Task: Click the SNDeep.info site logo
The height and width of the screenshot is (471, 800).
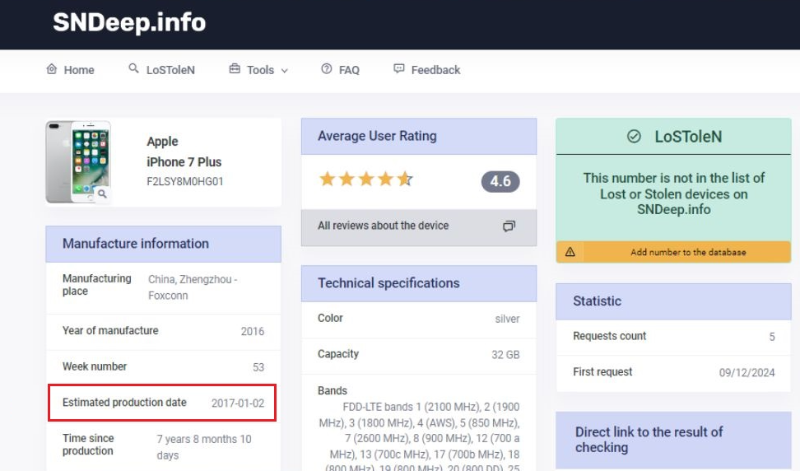Action: coord(129,22)
